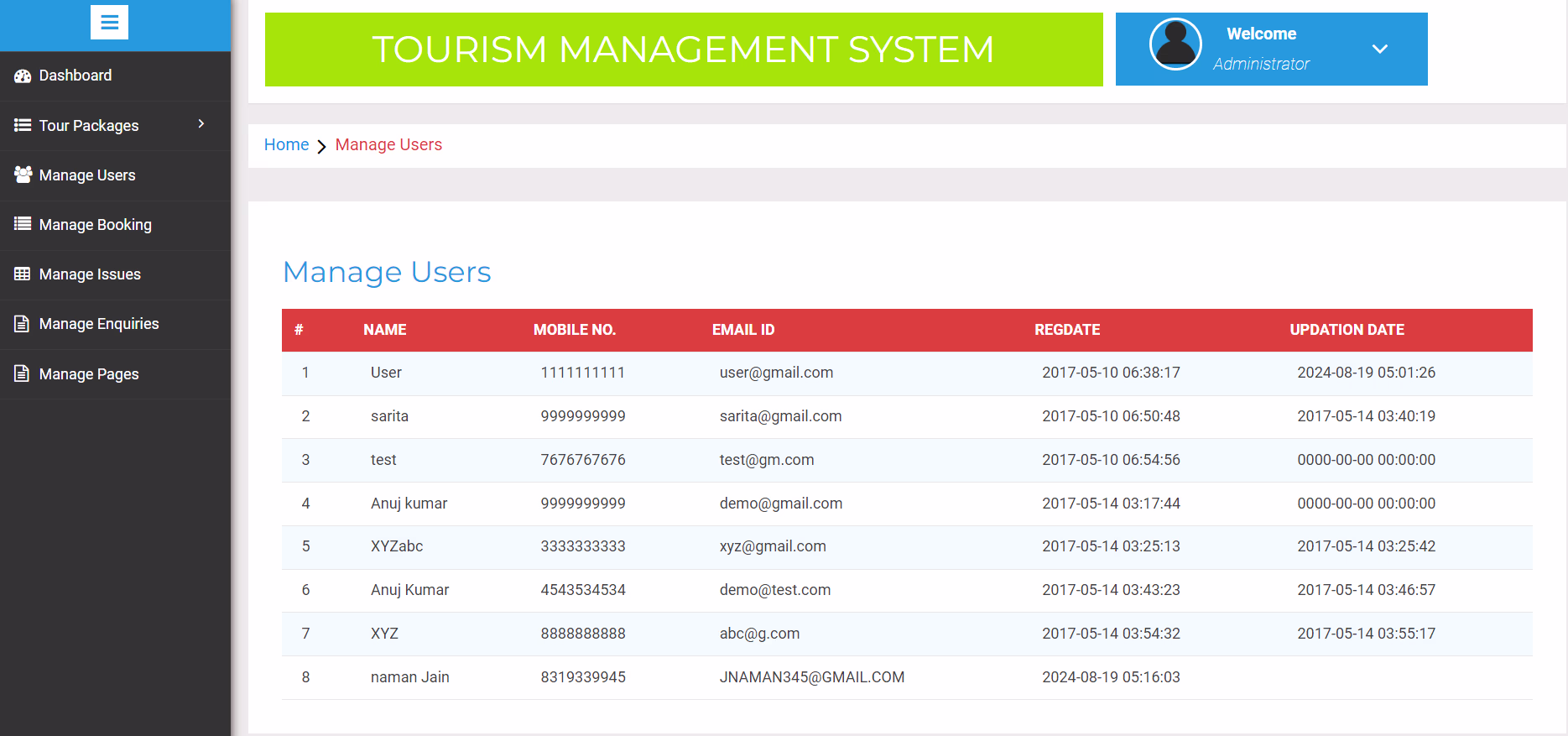1568x736 pixels.
Task: Click the Dashboard gauge icon
Action: pos(23,76)
